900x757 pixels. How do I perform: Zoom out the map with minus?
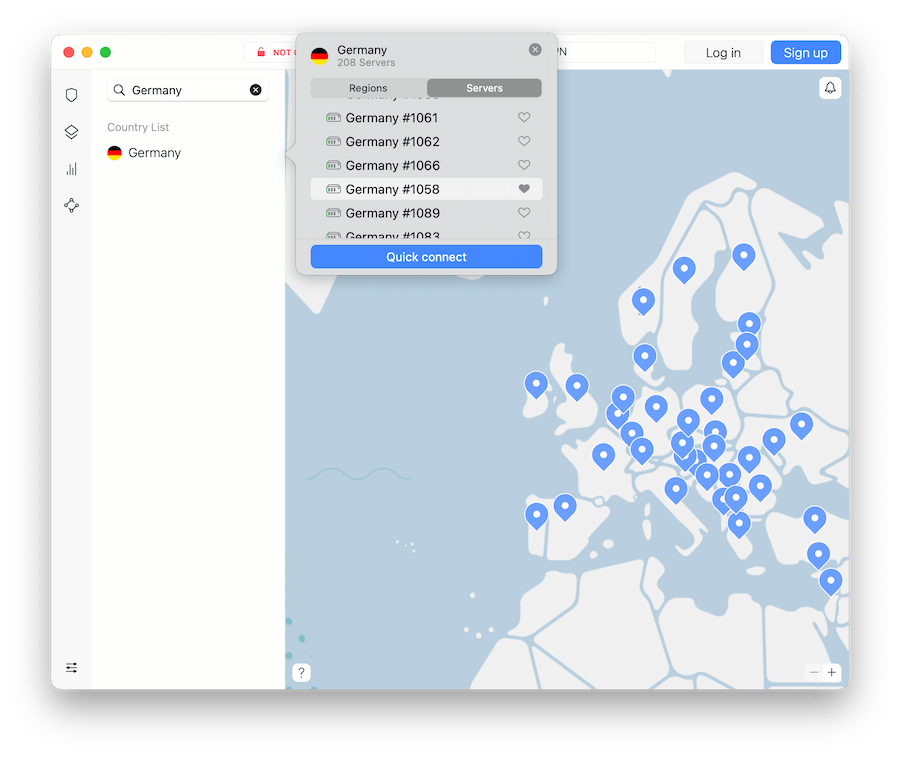pos(814,673)
